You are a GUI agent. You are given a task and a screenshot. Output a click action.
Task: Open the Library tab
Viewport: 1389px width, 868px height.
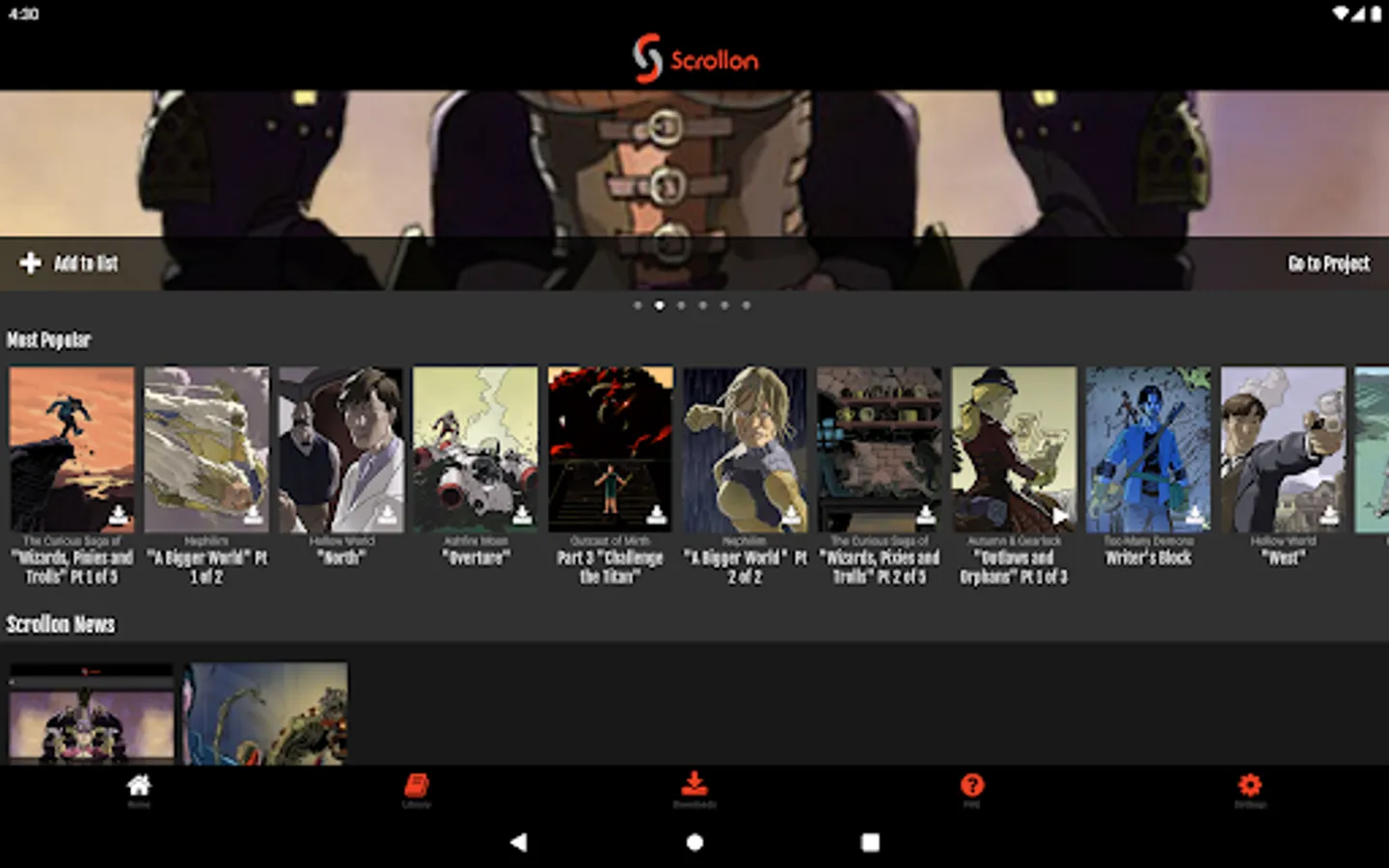click(417, 790)
